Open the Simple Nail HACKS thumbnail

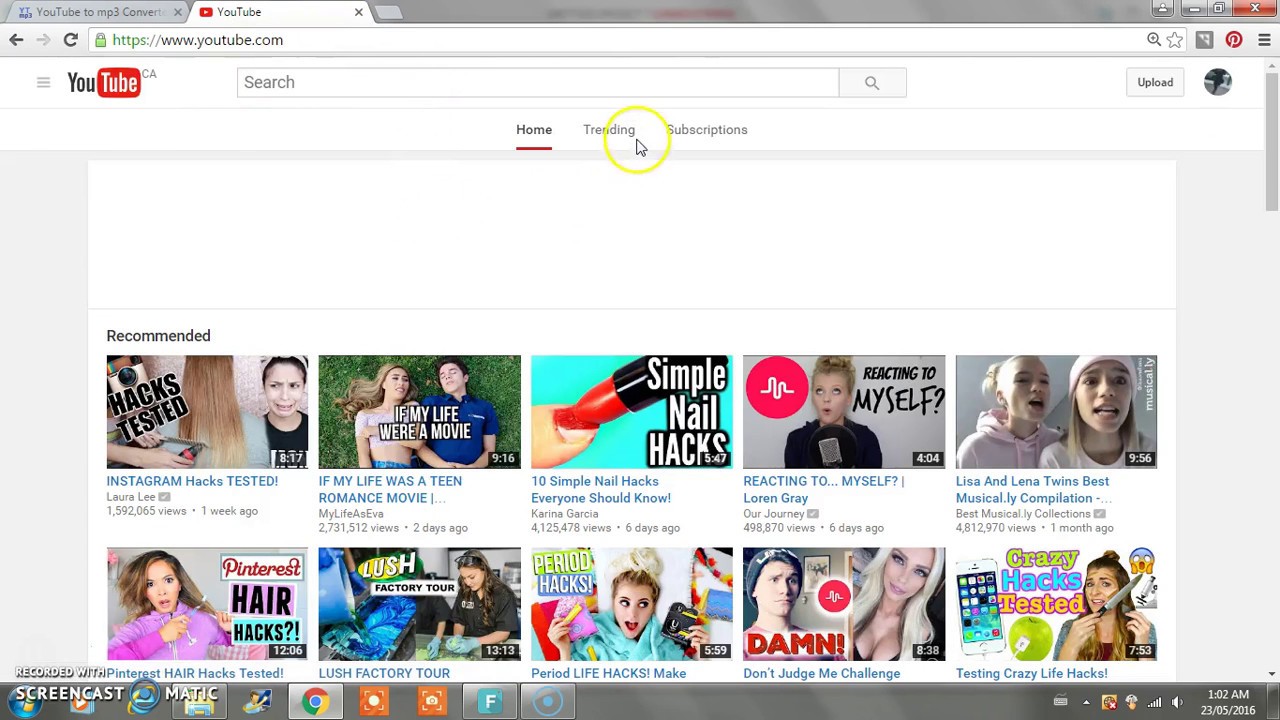(x=631, y=412)
